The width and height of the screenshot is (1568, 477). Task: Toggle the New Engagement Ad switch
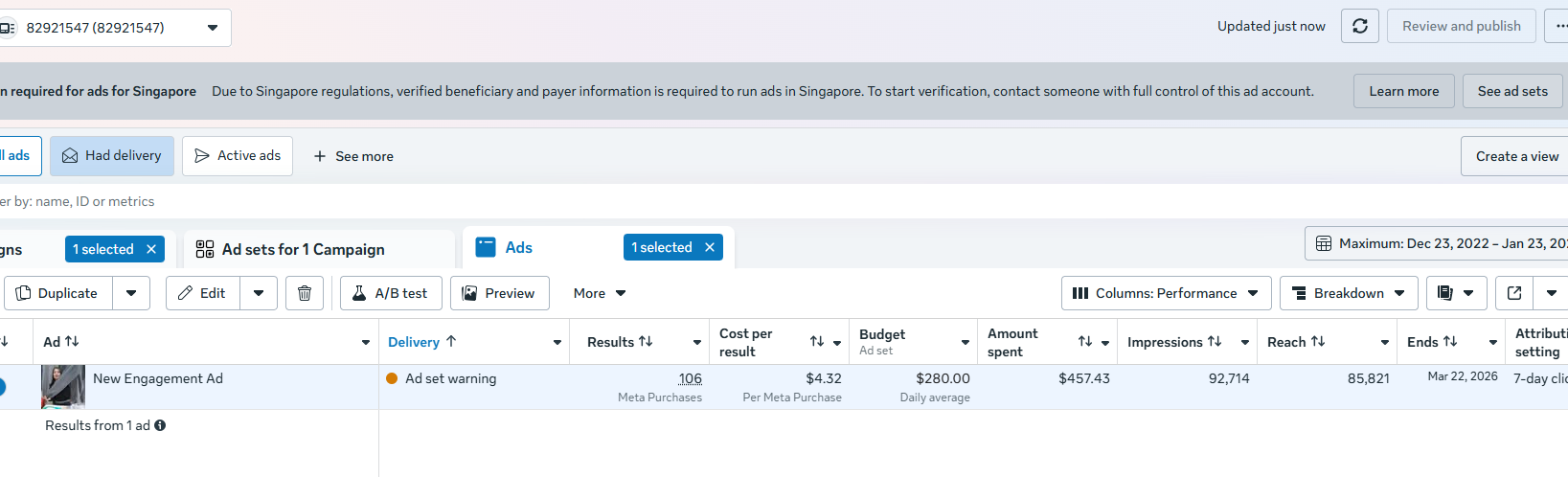(2, 387)
